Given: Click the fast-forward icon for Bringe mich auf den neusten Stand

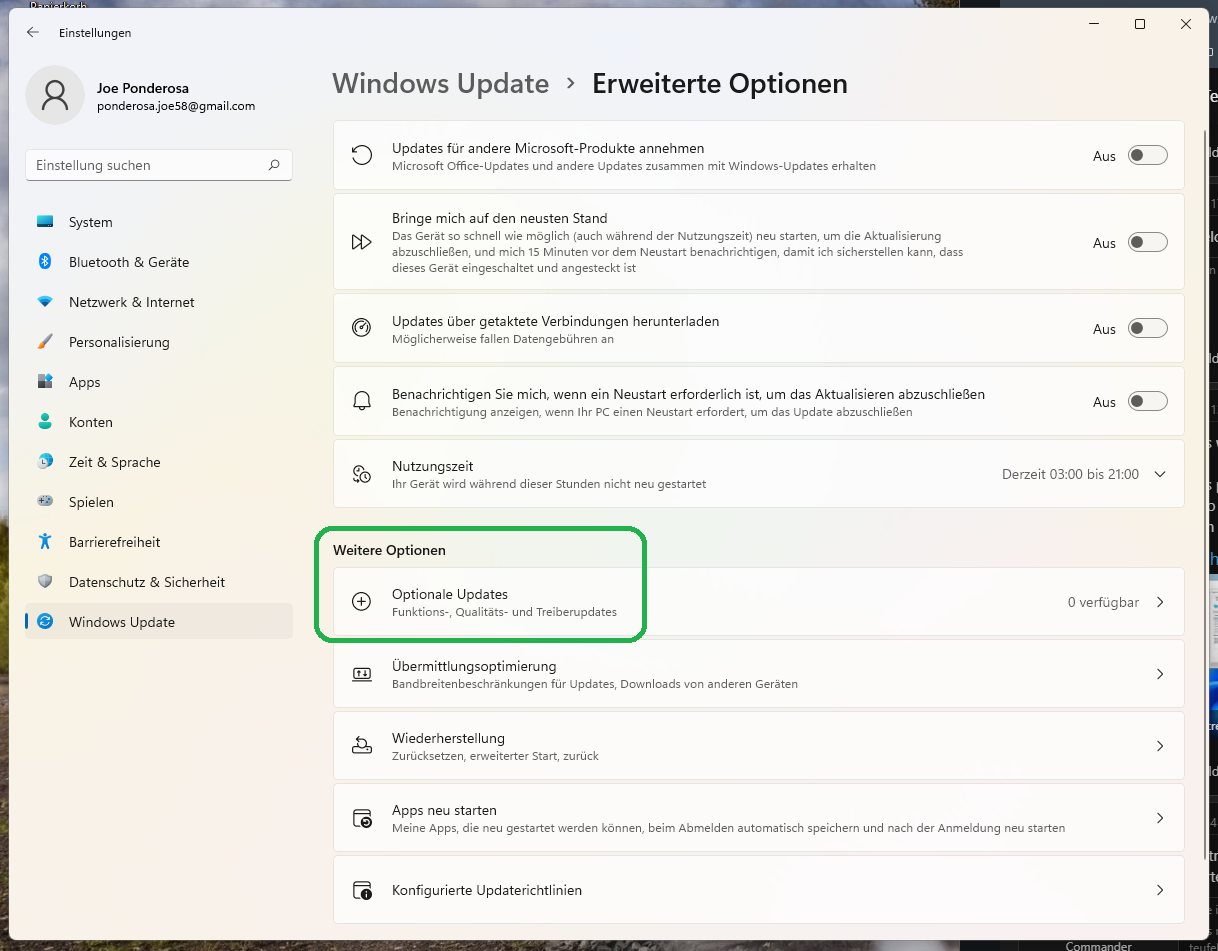Looking at the screenshot, I should click(362, 242).
